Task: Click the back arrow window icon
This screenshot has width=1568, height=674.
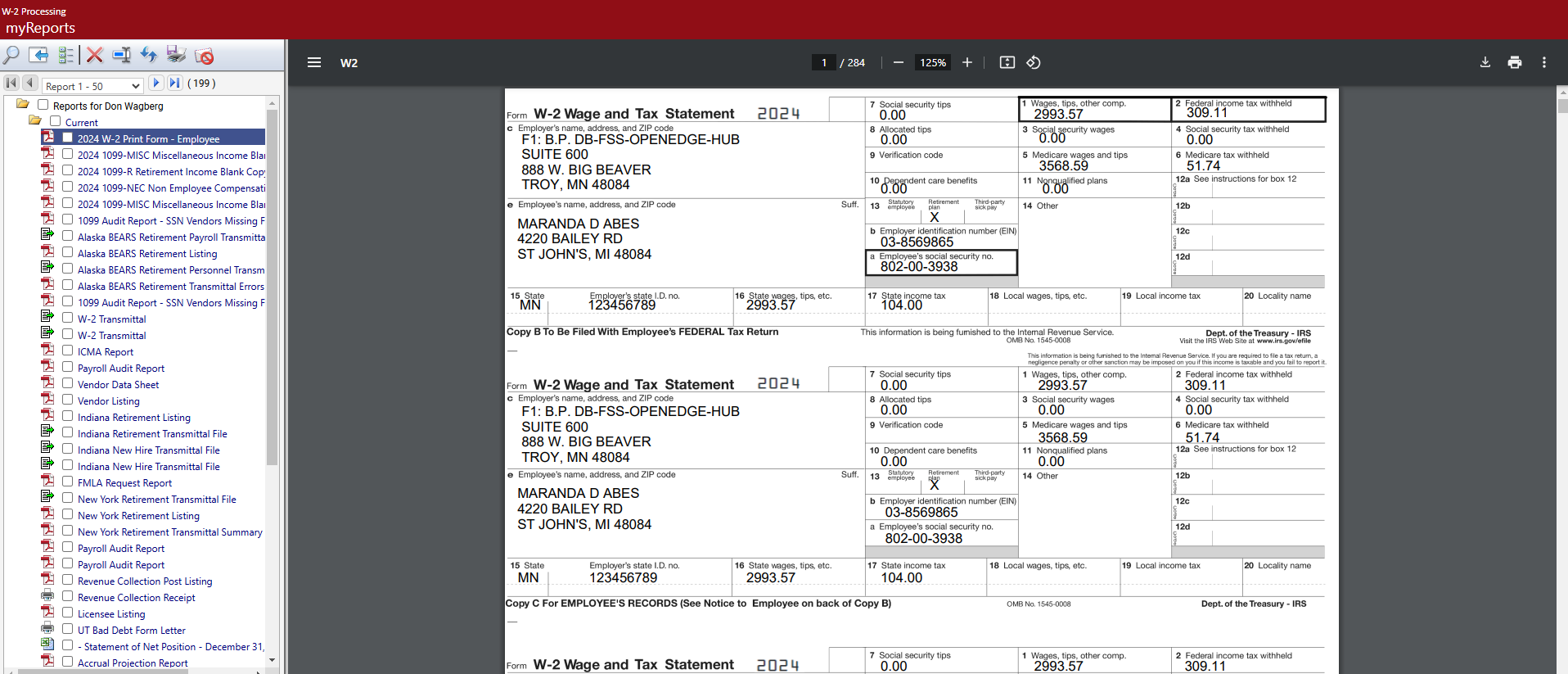Action: tap(38, 55)
